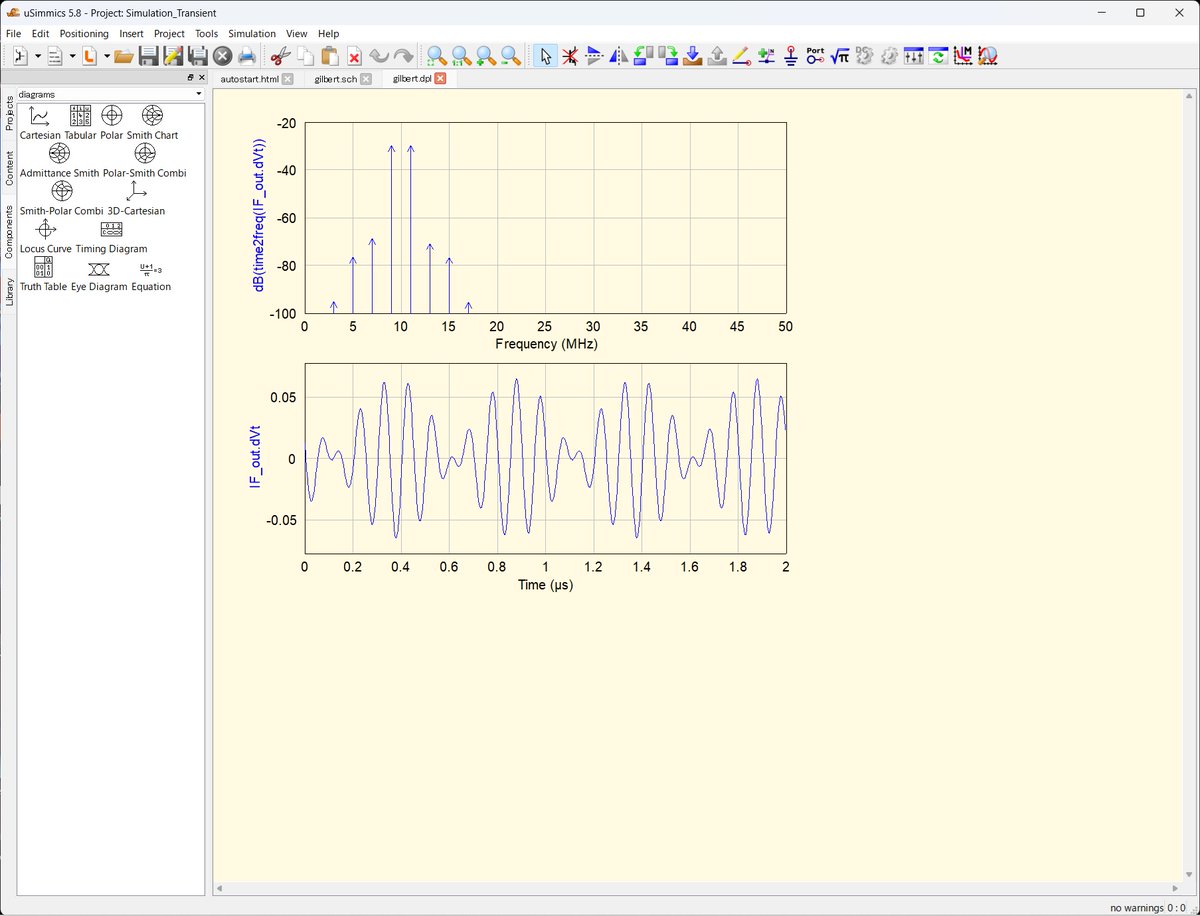The image size is (1200, 916).
Task: Activate the selection pointer tool
Action: click(545, 57)
